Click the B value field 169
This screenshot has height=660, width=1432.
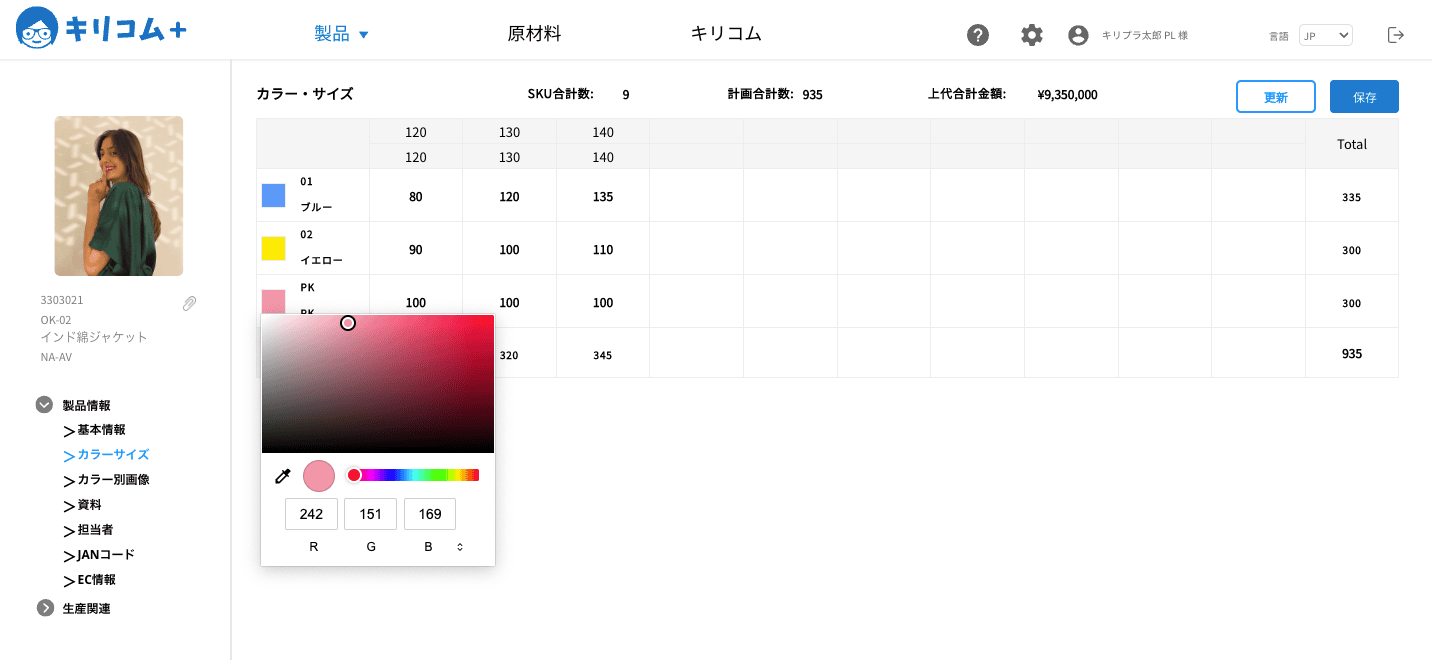(430, 514)
